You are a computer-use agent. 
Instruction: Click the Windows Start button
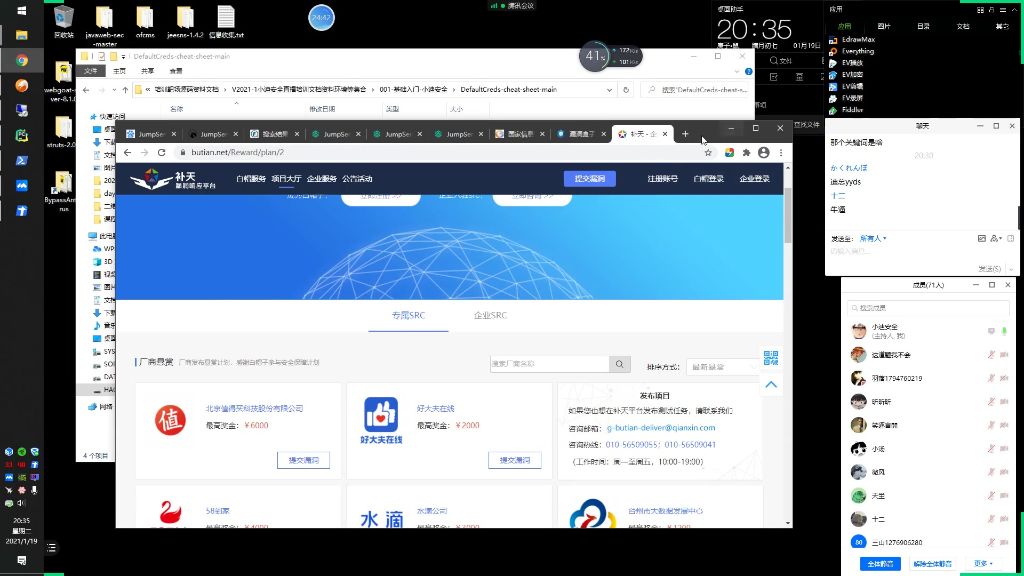pyautogui.click(x=22, y=10)
